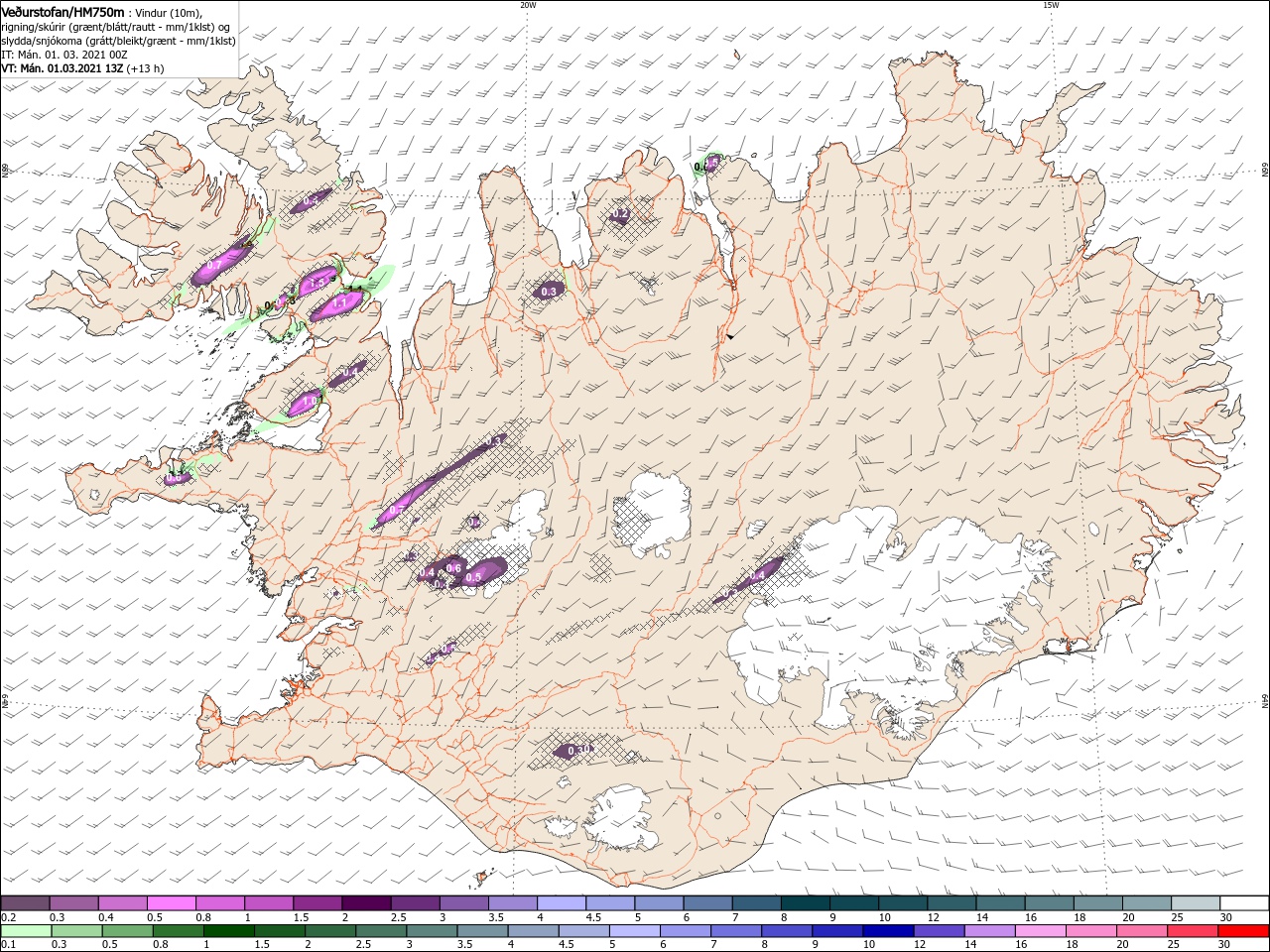
Task: Click the pale grey swatch between 25 and 30 in upper legend row
Action: tap(1196, 903)
